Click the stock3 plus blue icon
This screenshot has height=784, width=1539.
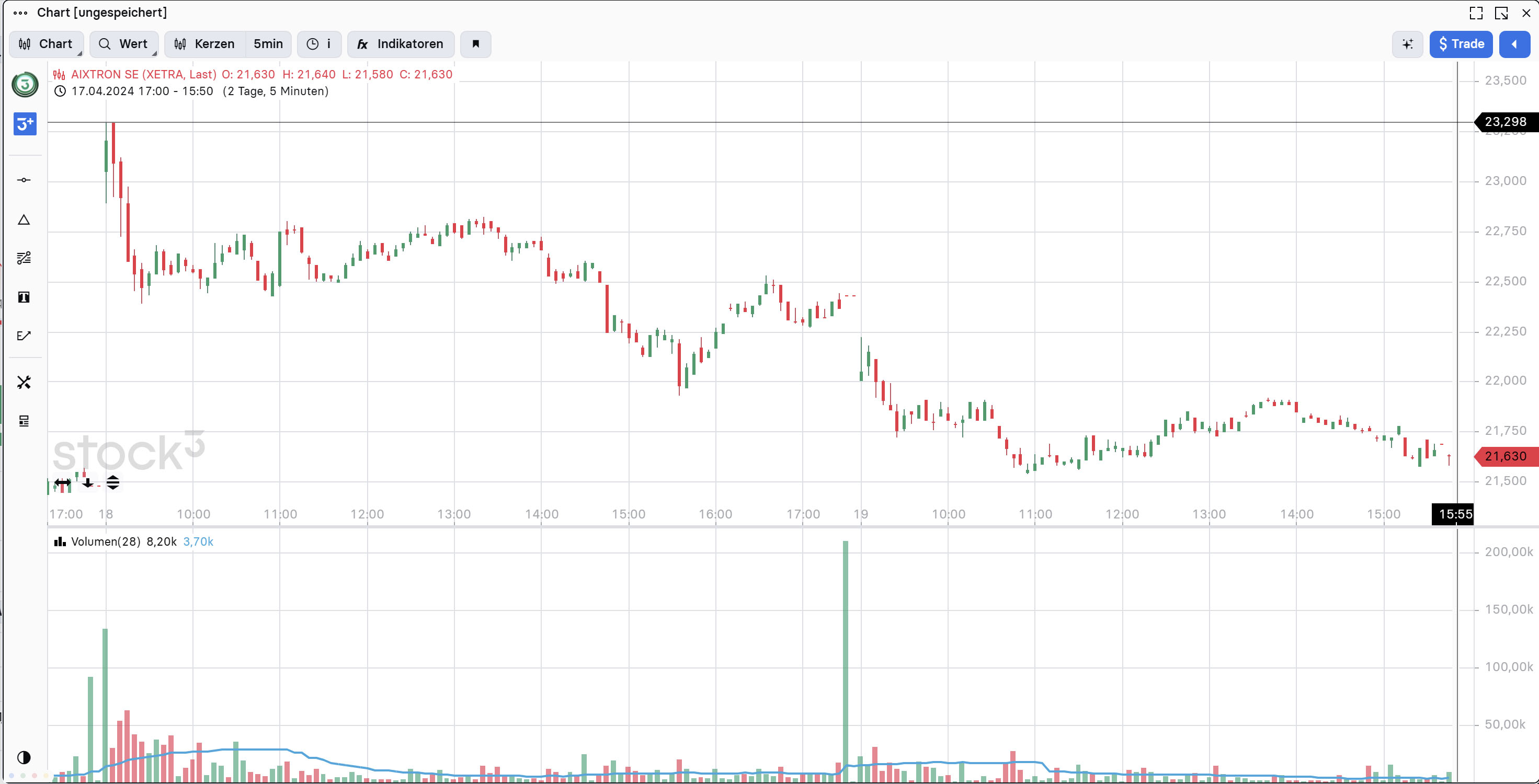click(25, 123)
